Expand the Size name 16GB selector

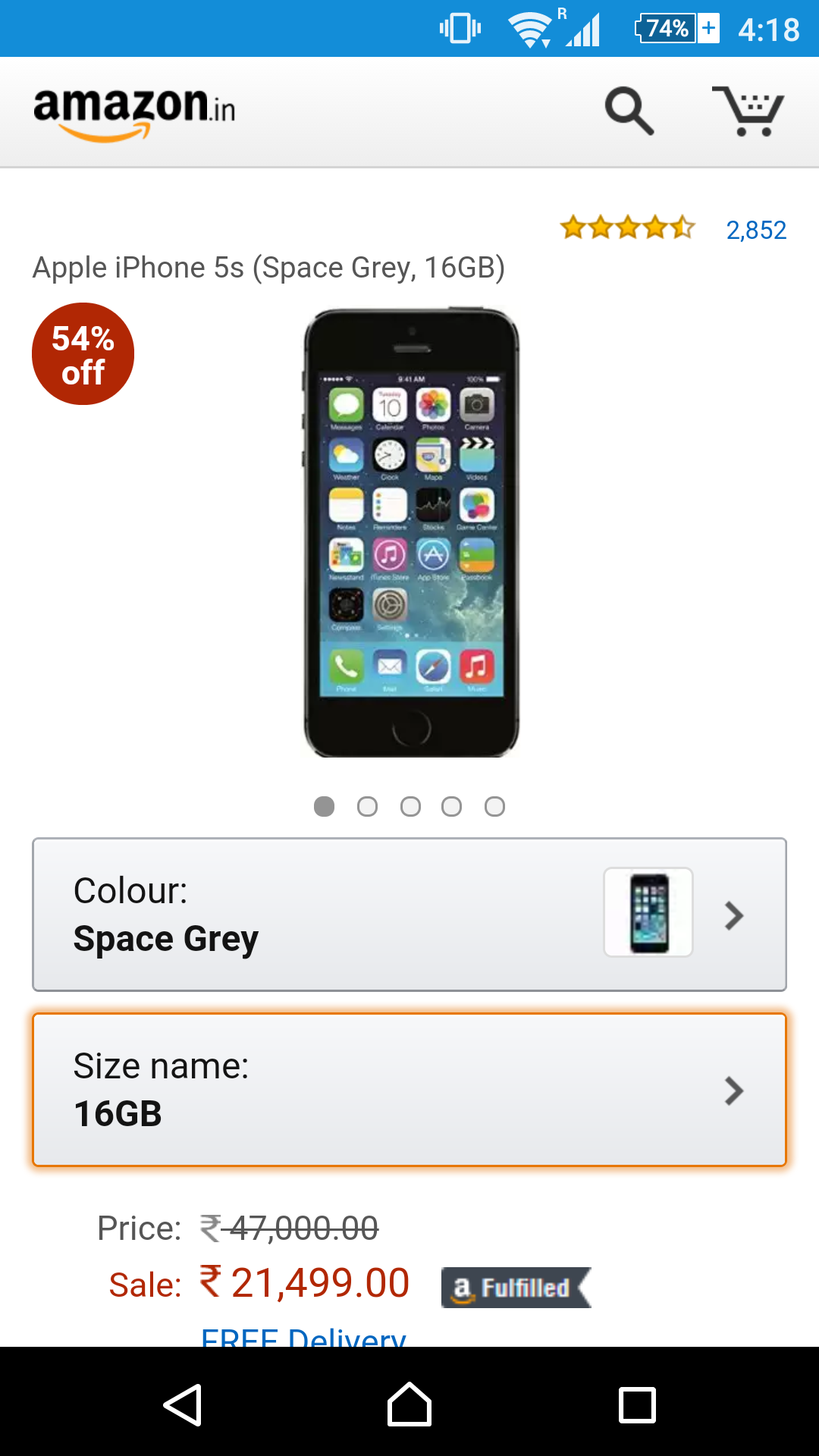(409, 1090)
